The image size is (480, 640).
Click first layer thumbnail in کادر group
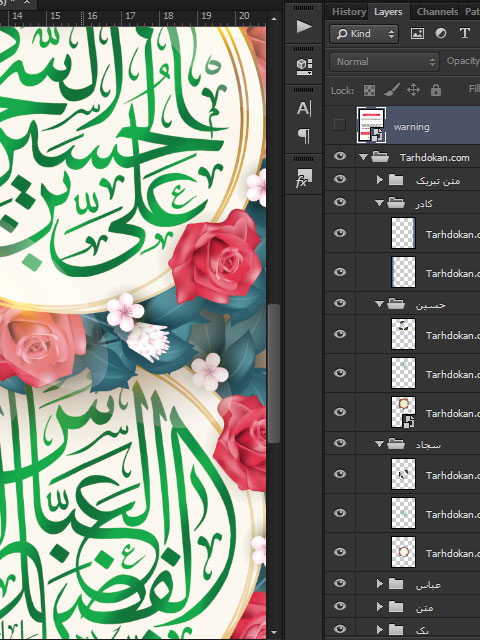(x=403, y=233)
